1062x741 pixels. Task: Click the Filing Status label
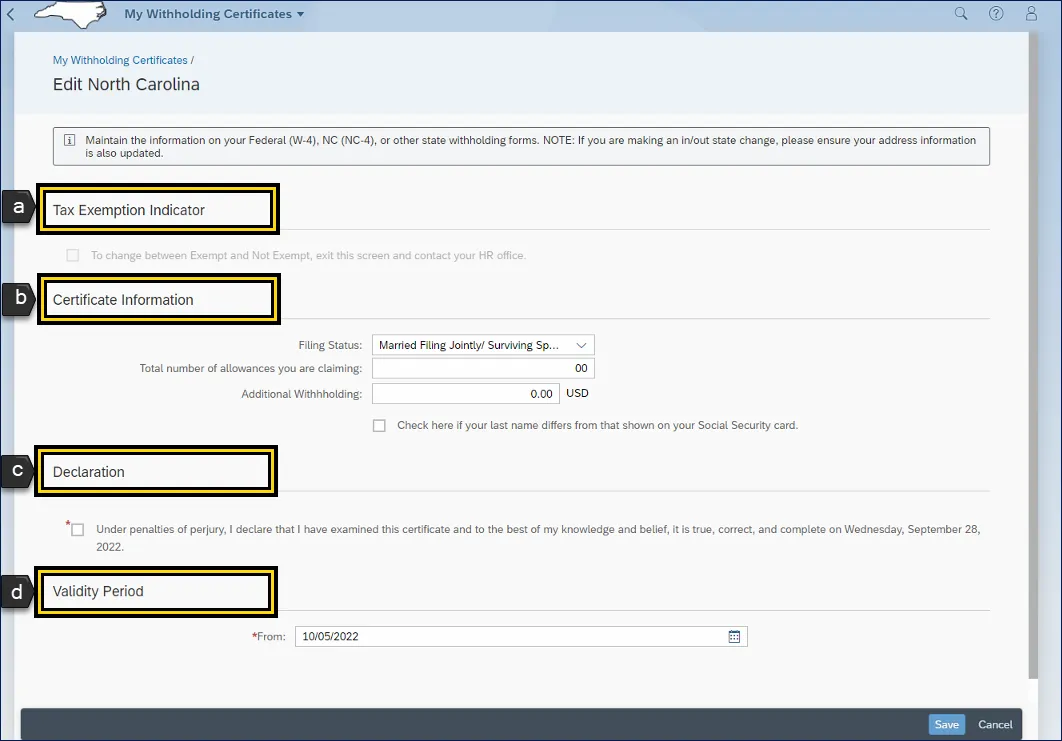[x=330, y=345]
